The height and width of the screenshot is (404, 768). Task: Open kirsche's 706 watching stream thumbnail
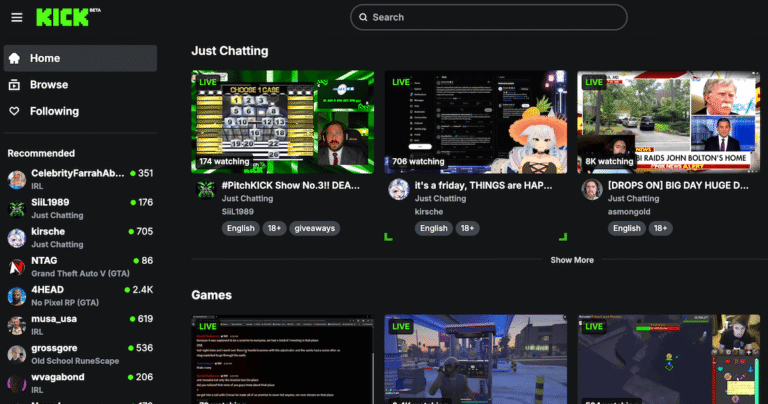click(476, 122)
